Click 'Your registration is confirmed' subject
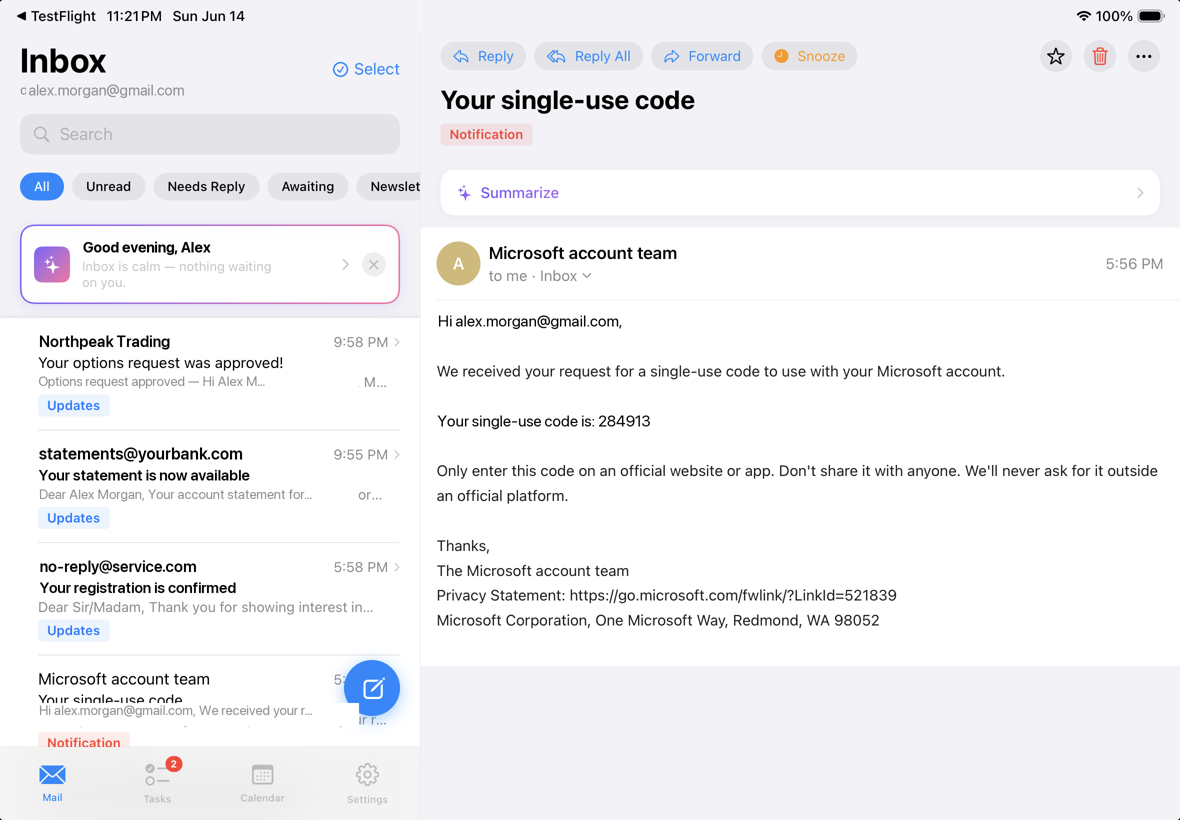Screen dimensions: 1180x820 click(x=138, y=588)
